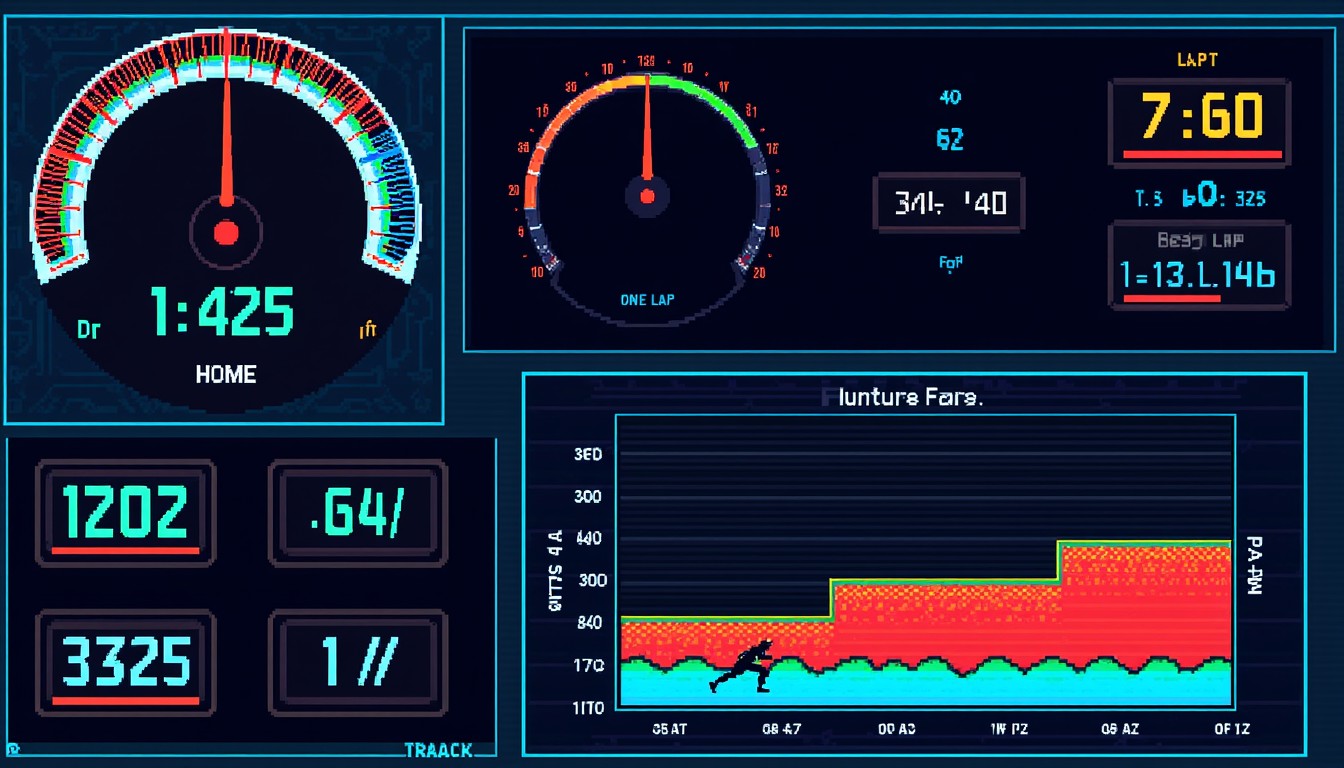The image size is (1344, 768).
Task: Select the 1 // readout box
Action: [x=358, y=662]
